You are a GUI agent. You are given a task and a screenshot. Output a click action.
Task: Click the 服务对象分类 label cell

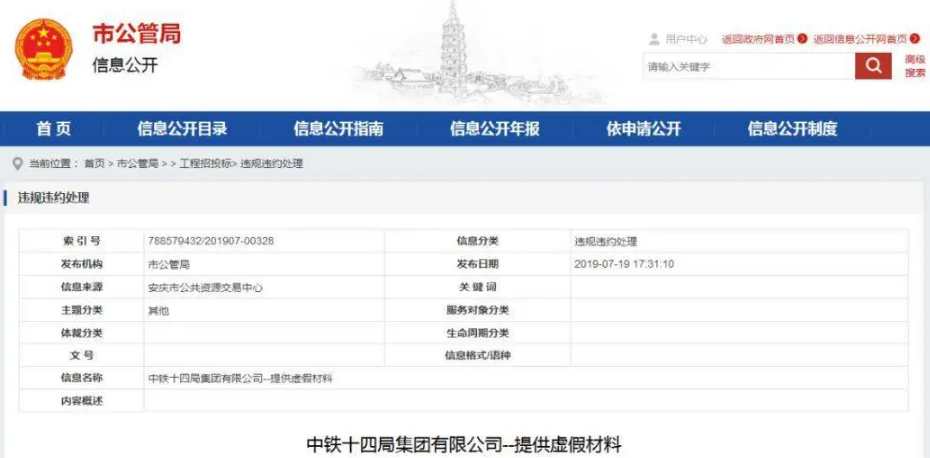(x=477, y=310)
